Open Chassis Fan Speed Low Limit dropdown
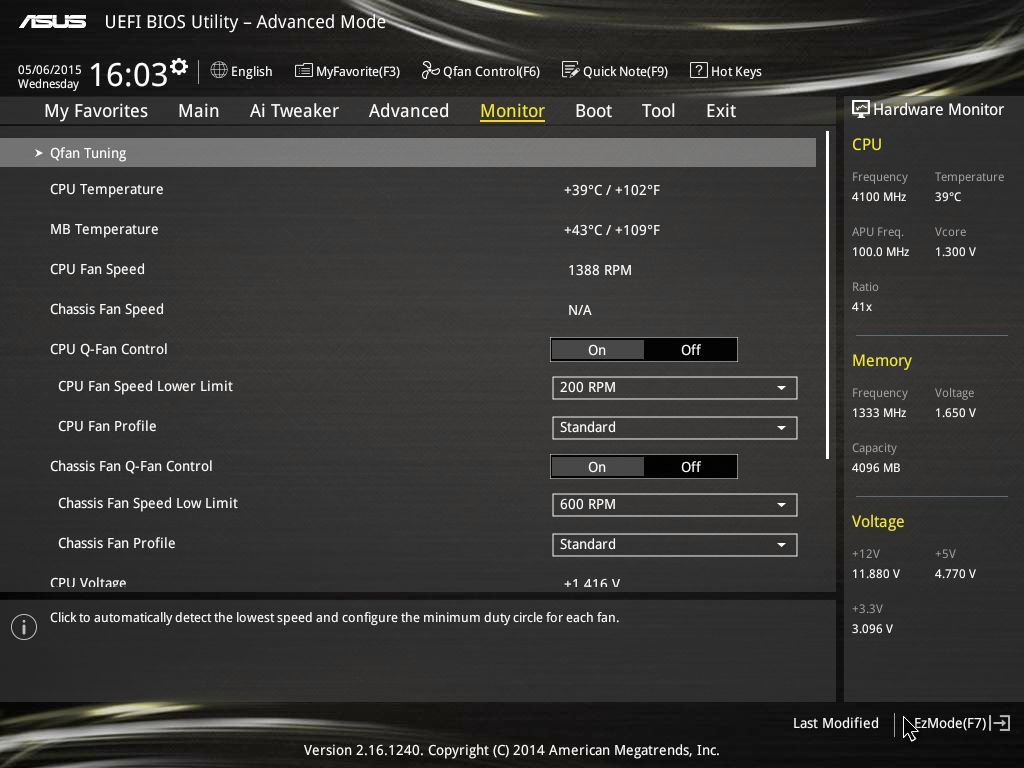This screenshot has width=1024, height=768. click(674, 505)
